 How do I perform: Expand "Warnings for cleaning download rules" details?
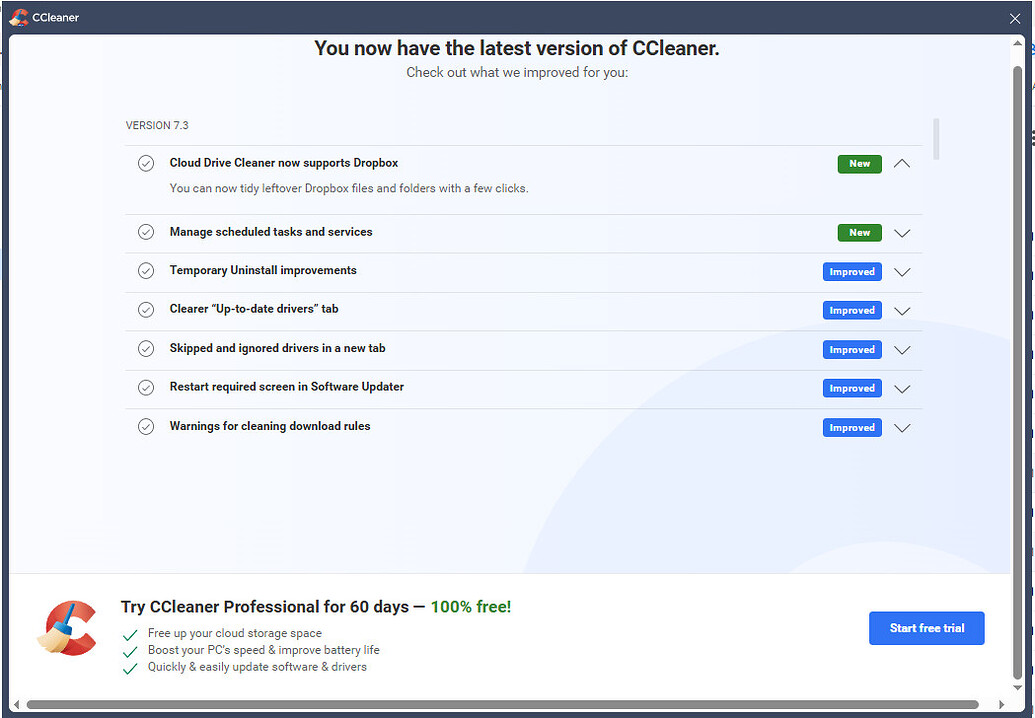[901, 427]
